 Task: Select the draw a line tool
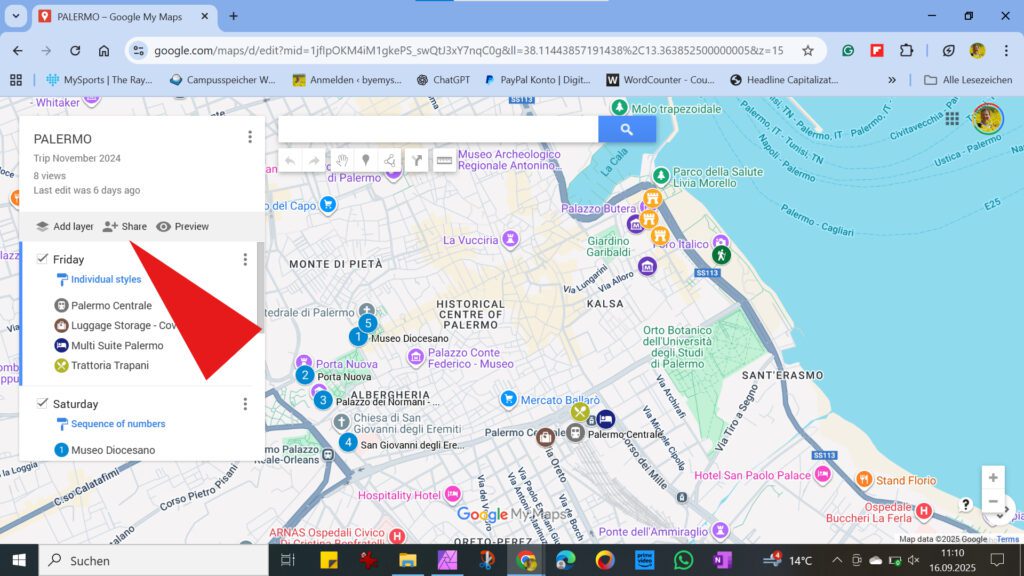coord(390,160)
